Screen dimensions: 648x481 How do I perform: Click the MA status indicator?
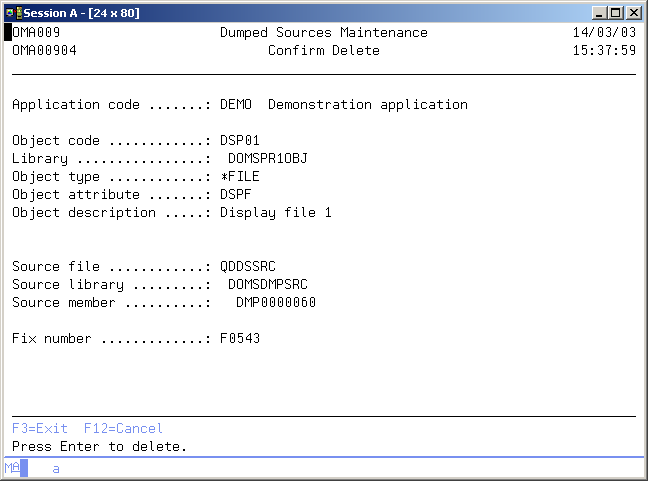(x=11, y=468)
